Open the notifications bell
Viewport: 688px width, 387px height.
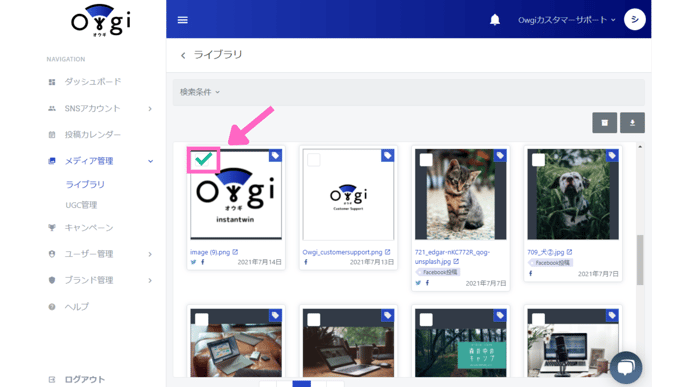tap(494, 20)
